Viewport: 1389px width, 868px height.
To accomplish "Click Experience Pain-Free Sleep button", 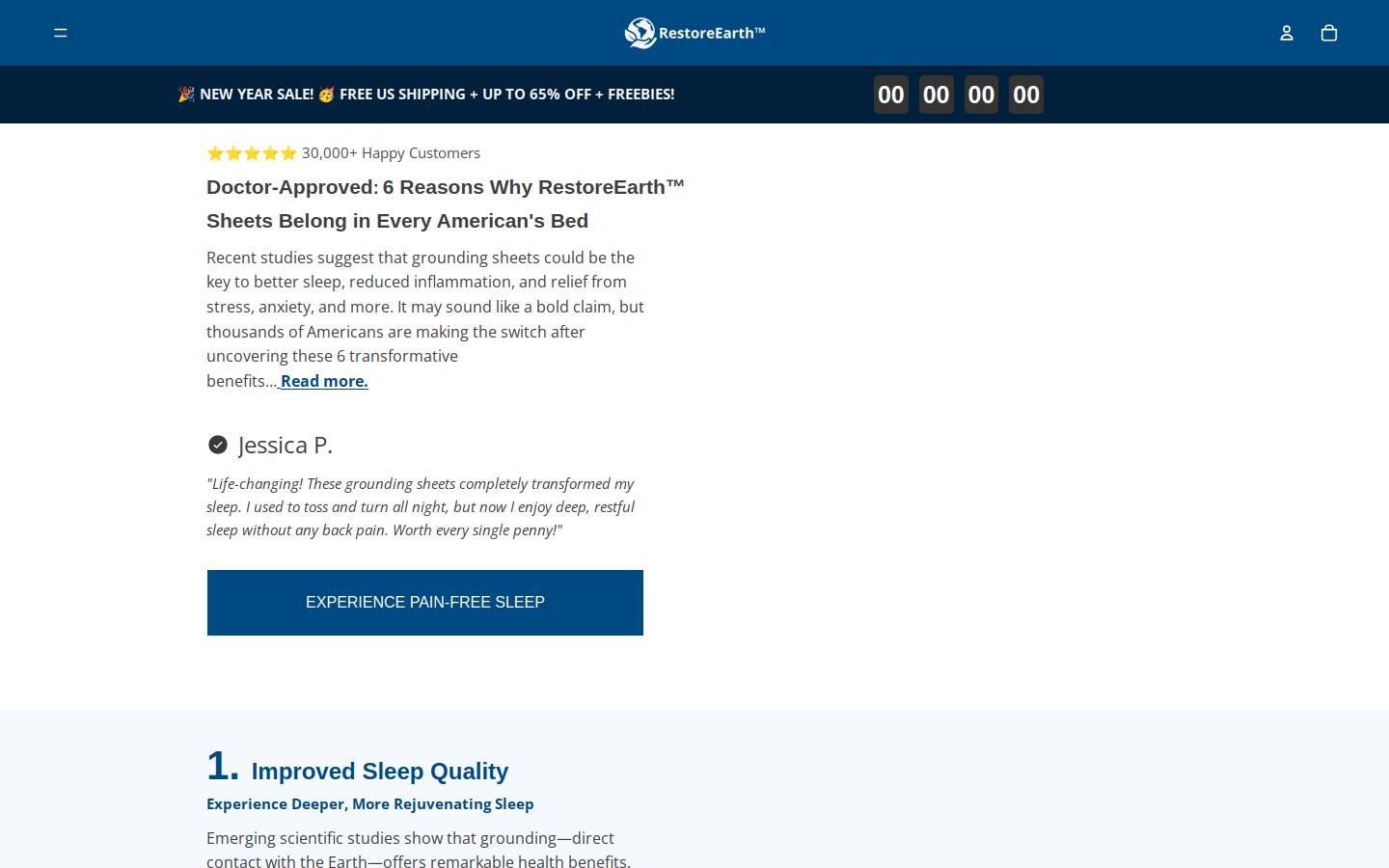I will coord(425,603).
